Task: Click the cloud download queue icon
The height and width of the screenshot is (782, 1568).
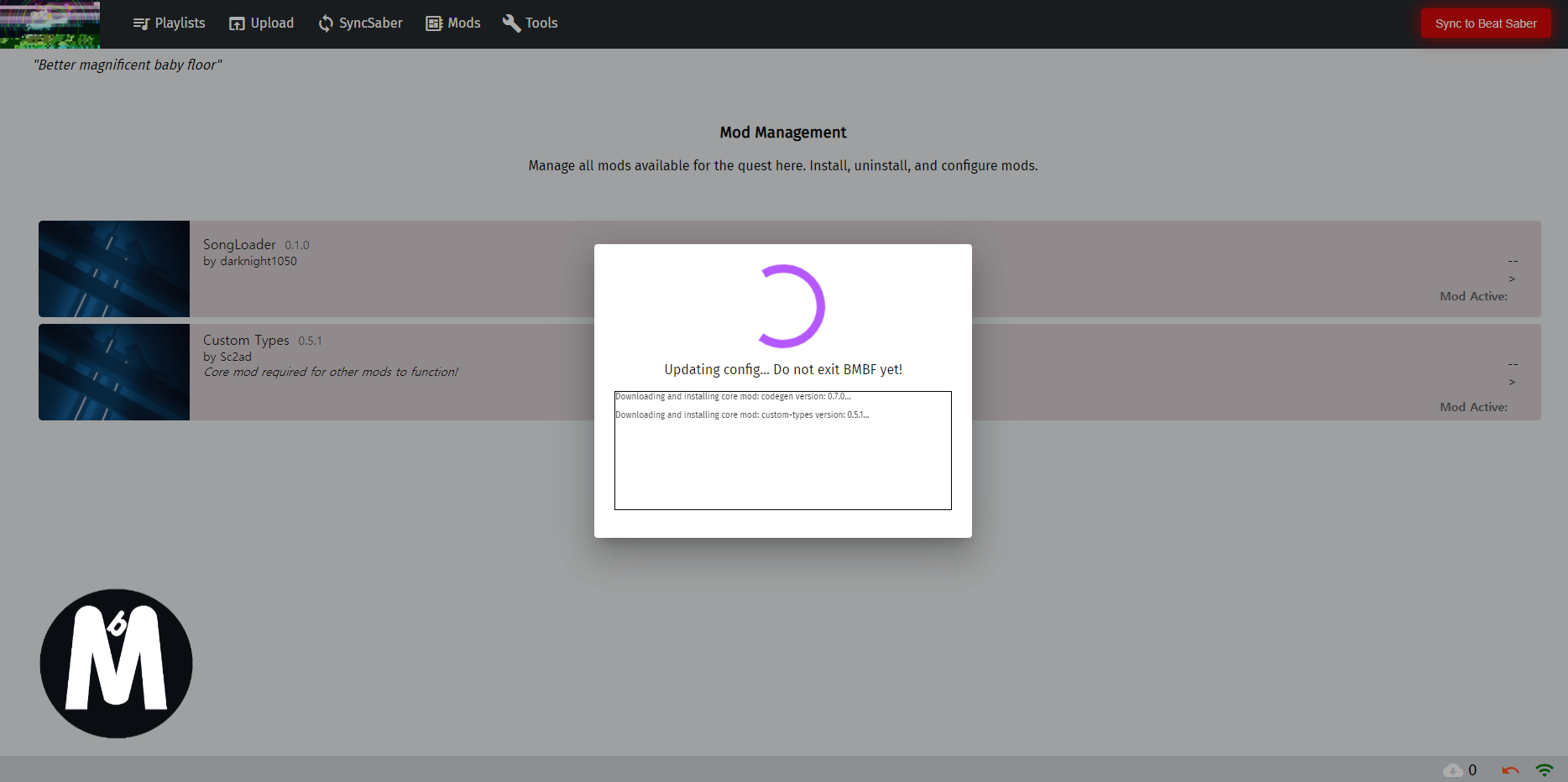Action: click(x=1452, y=770)
